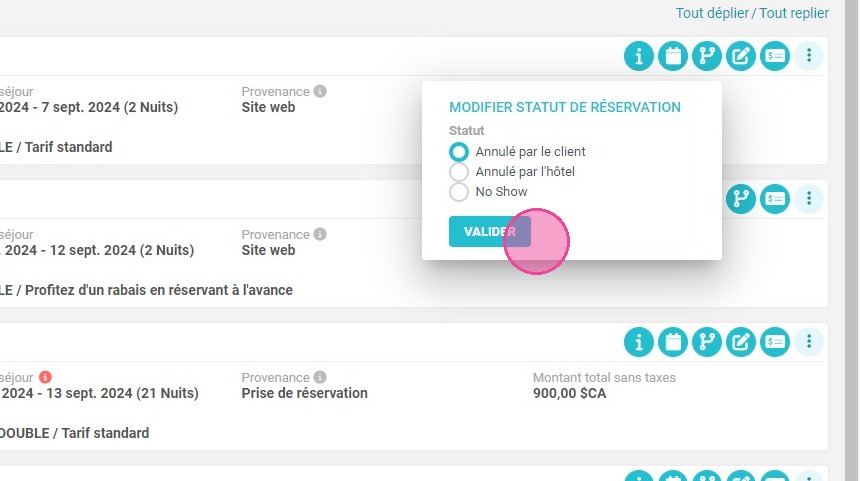The height and width of the screenshot is (481, 860).
Task: Select No Show status radio
Action: point(459,192)
